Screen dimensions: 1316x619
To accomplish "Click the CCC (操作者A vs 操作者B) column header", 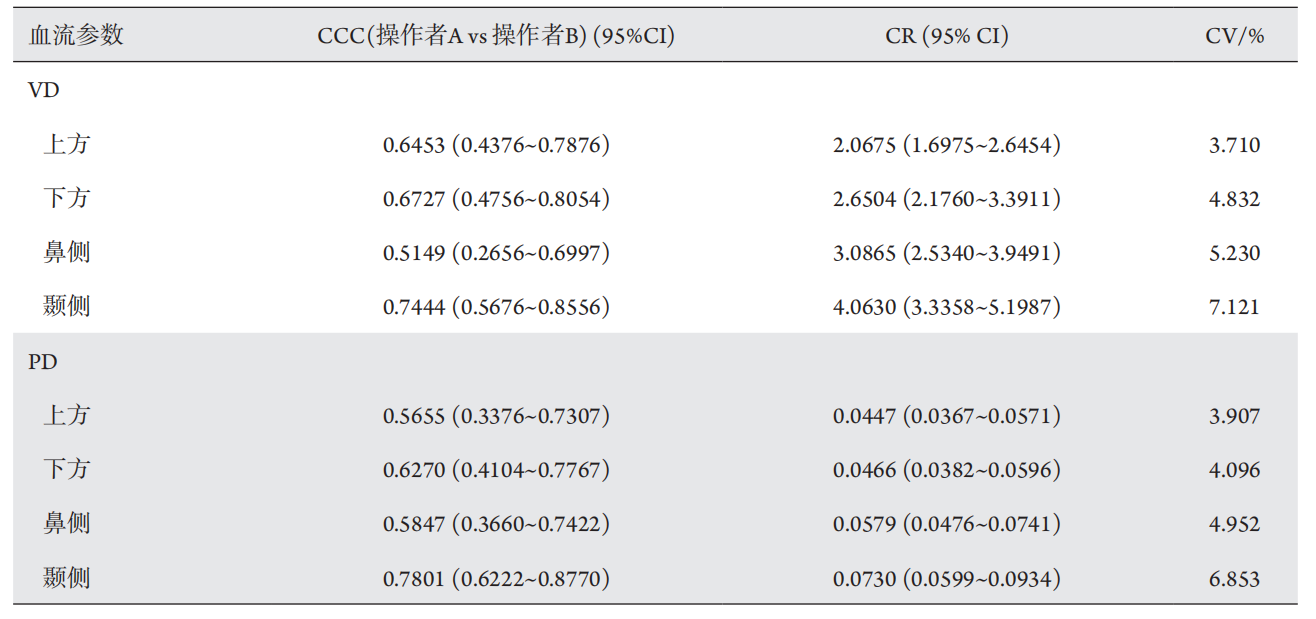I will click(496, 36).
